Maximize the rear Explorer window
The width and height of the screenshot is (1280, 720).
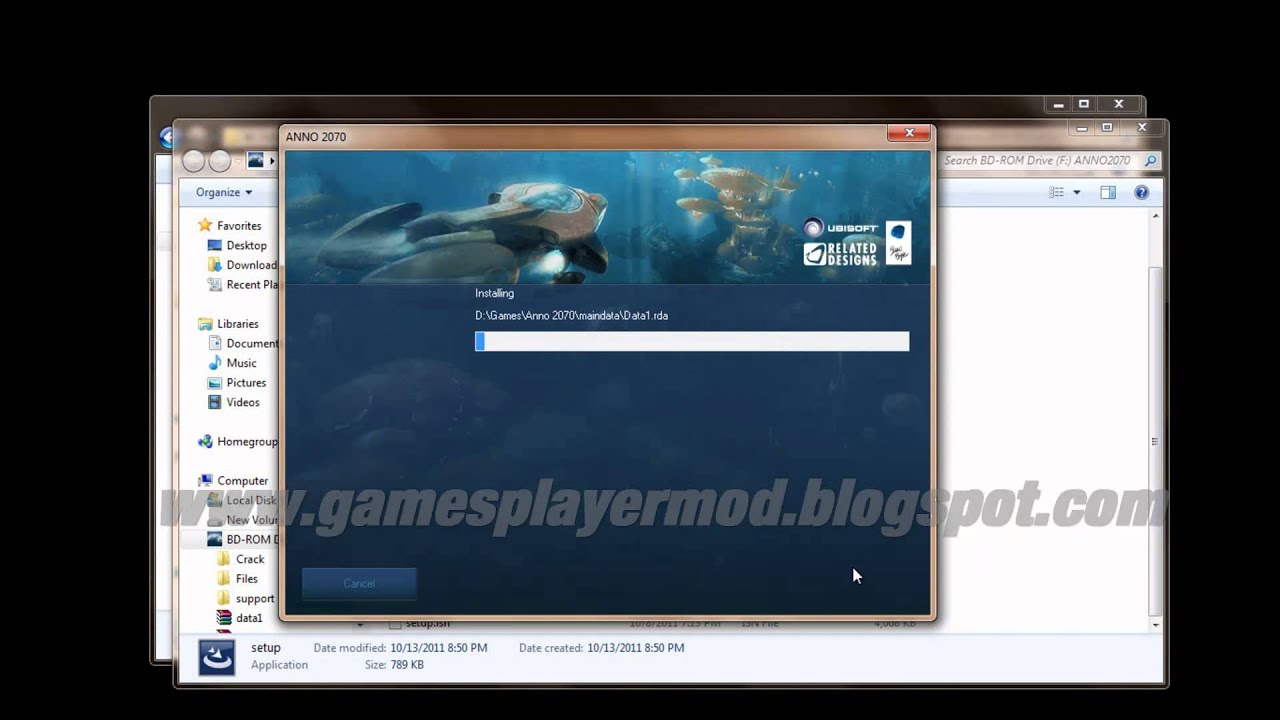tap(1083, 104)
